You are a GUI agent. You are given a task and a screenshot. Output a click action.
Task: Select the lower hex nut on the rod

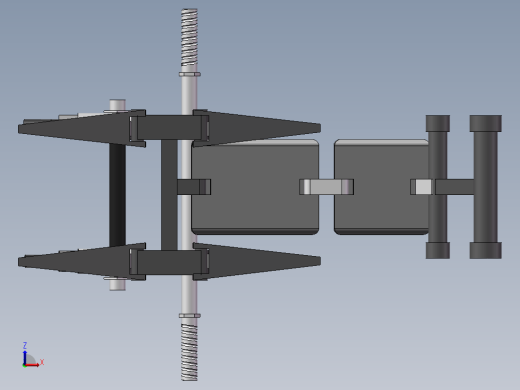pyautogui.click(x=190, y=315)
